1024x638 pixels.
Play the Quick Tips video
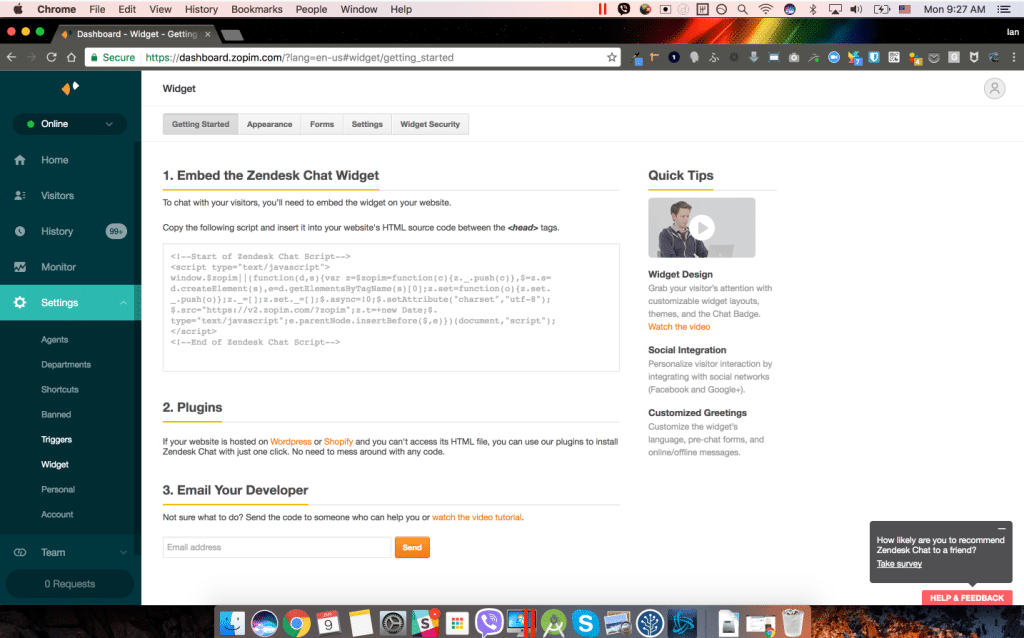click(x=702, y=227)
